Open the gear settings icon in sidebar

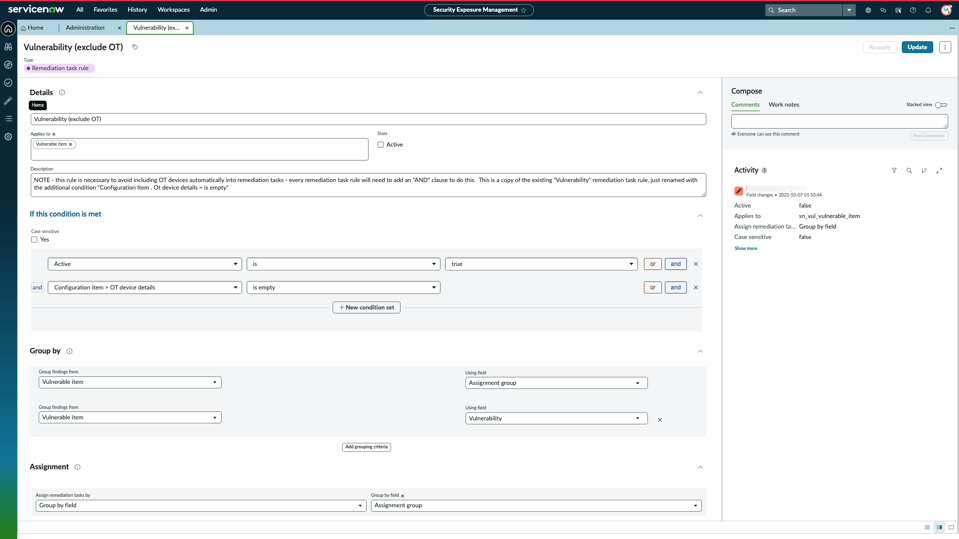[x=8, y=137]
